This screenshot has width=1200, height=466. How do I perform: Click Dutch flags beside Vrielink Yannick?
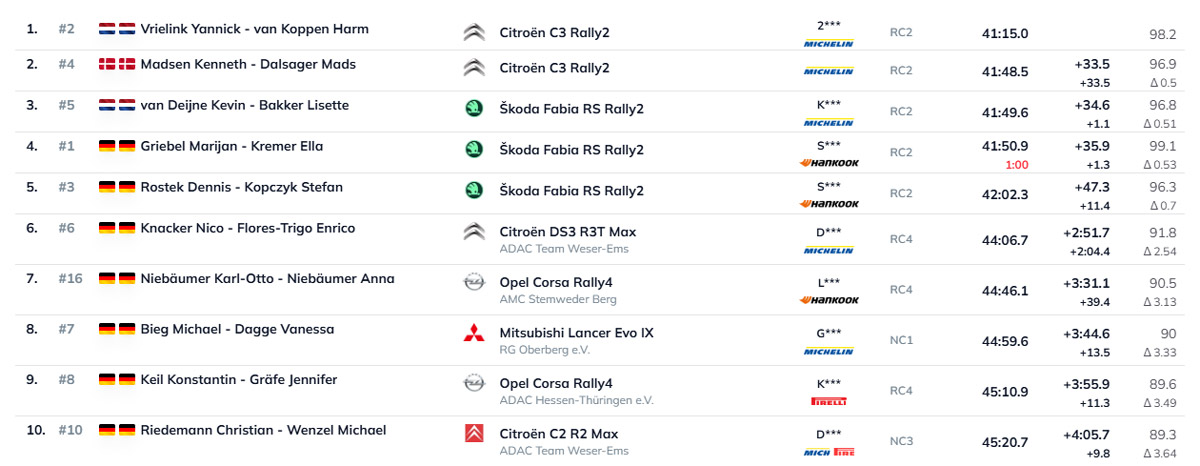click(x=117, y=29)
